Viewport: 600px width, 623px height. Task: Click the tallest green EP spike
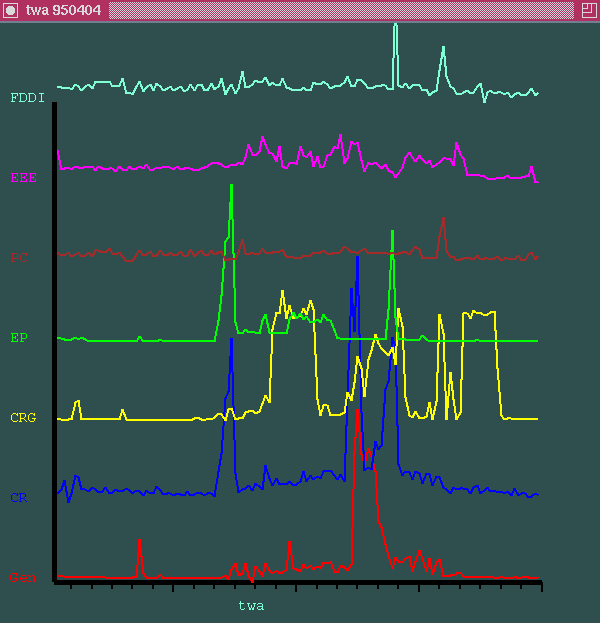pos(232,187)
